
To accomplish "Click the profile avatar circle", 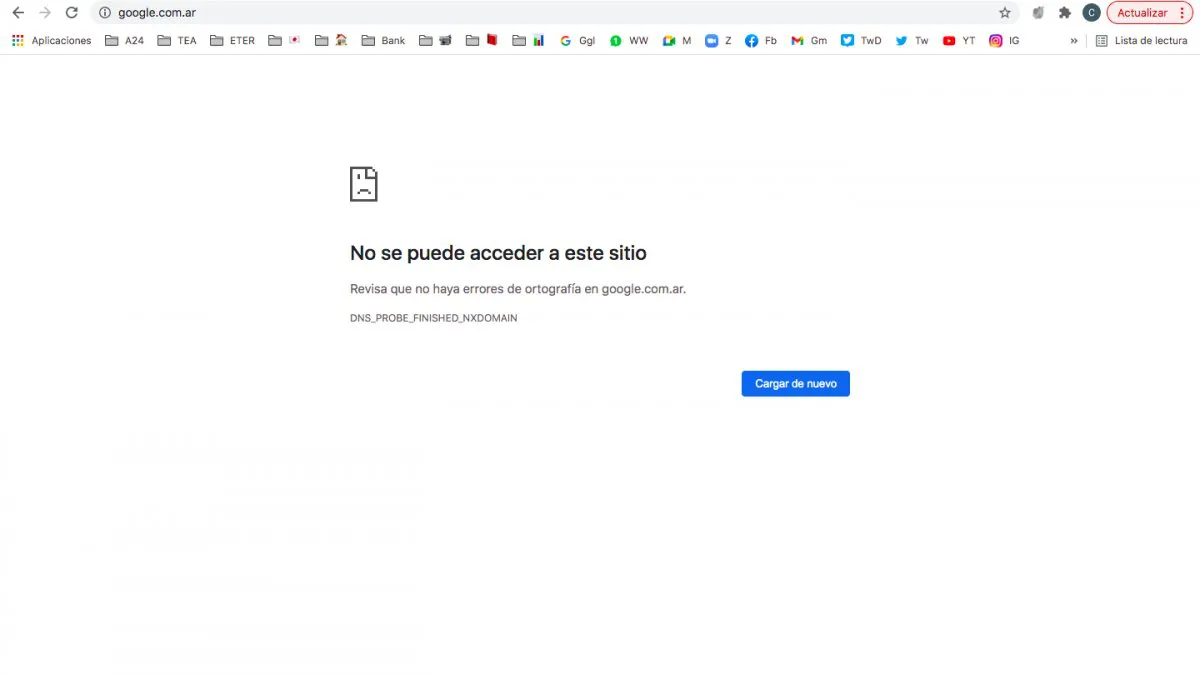I will (x=1091, y=12).
